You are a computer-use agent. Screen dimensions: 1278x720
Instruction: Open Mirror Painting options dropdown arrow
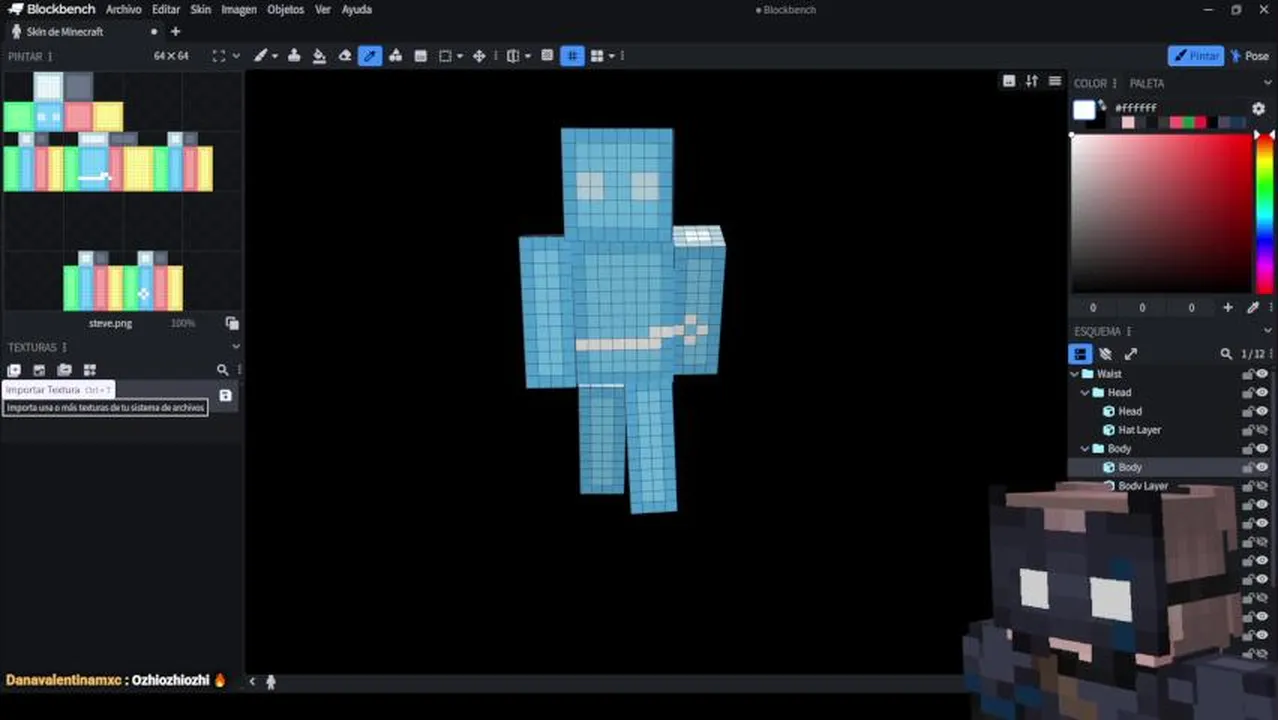pos(527,56)
